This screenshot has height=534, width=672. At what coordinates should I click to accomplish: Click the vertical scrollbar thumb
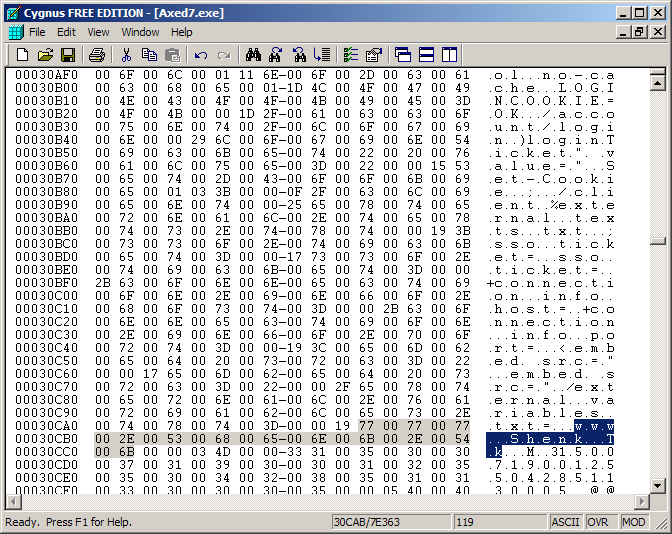click(657, 241)
